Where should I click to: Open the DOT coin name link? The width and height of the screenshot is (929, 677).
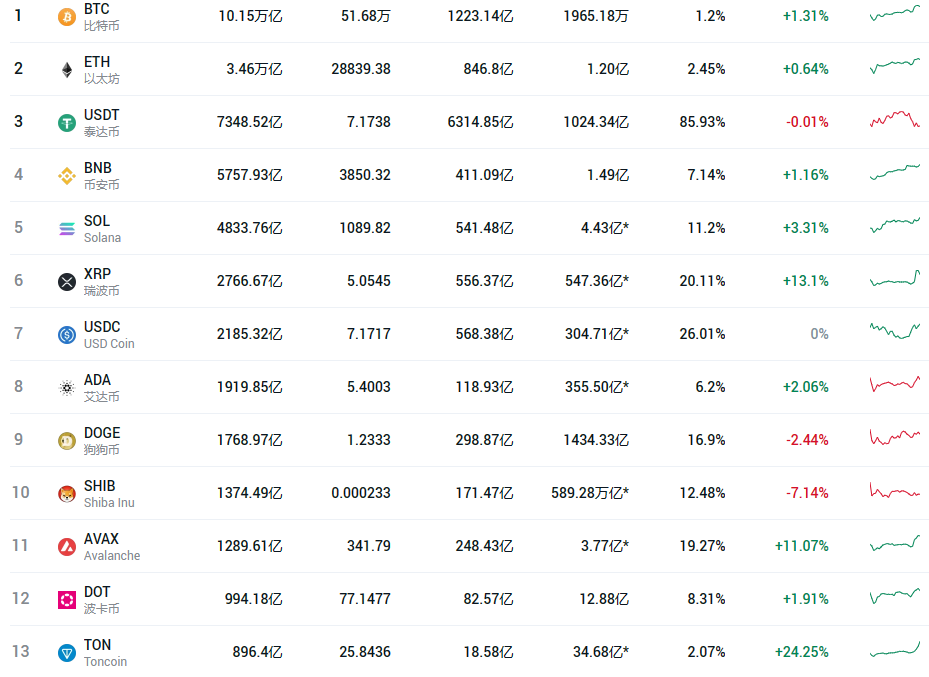pyautogui.click(x=97, y=592)
